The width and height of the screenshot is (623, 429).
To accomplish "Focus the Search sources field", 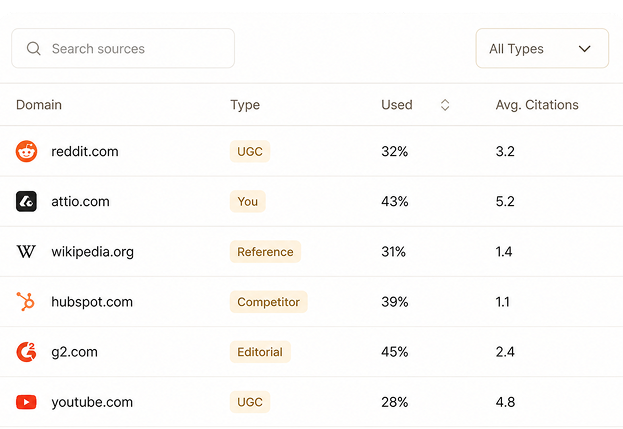I will pos(123,48).
